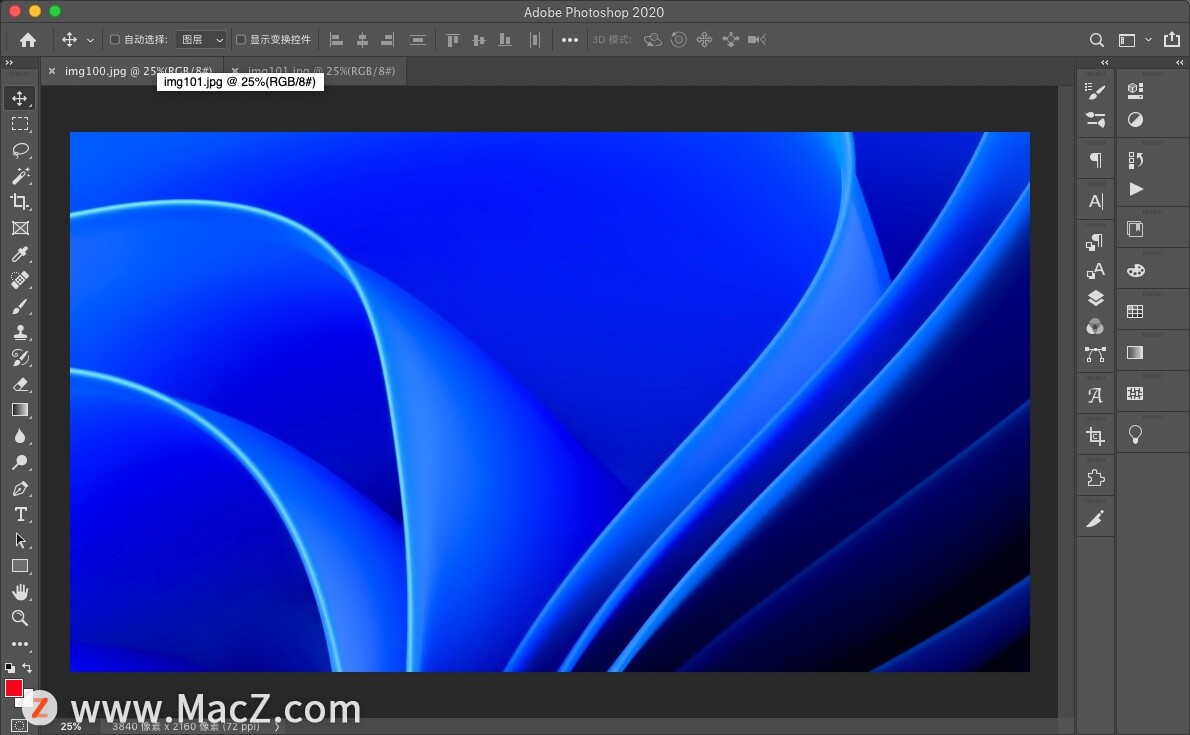Select the Pen tool

(x=20, y=488)
